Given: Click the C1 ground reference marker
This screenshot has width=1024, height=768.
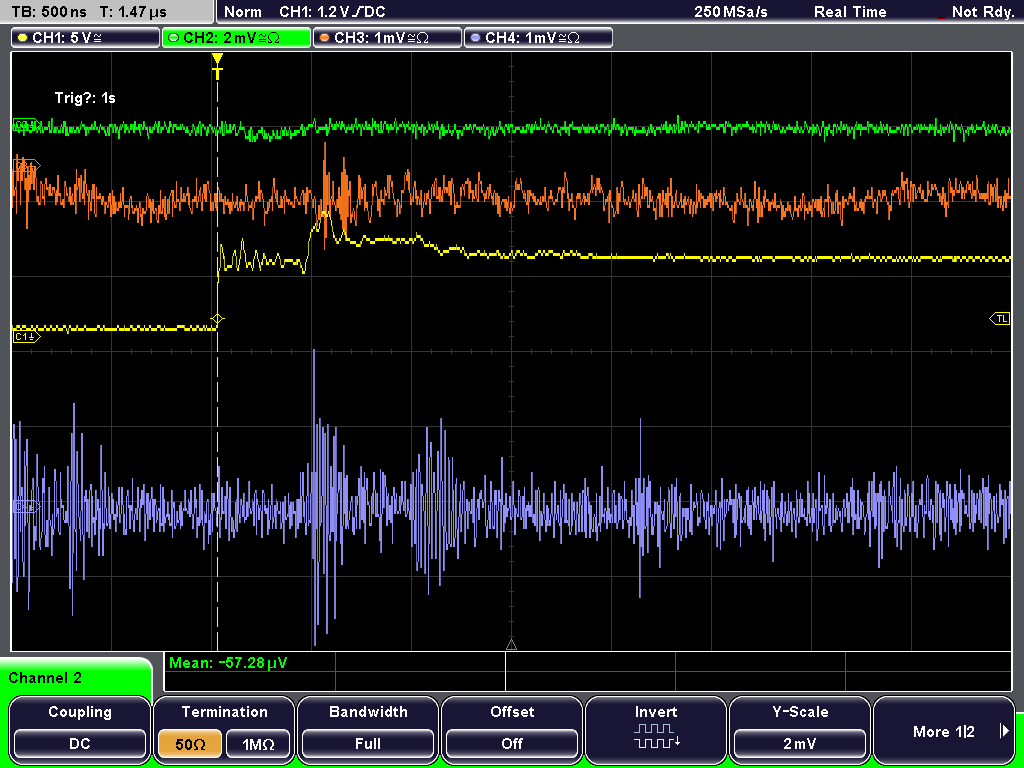Looking at the screenshot, I should pos(26,336).
